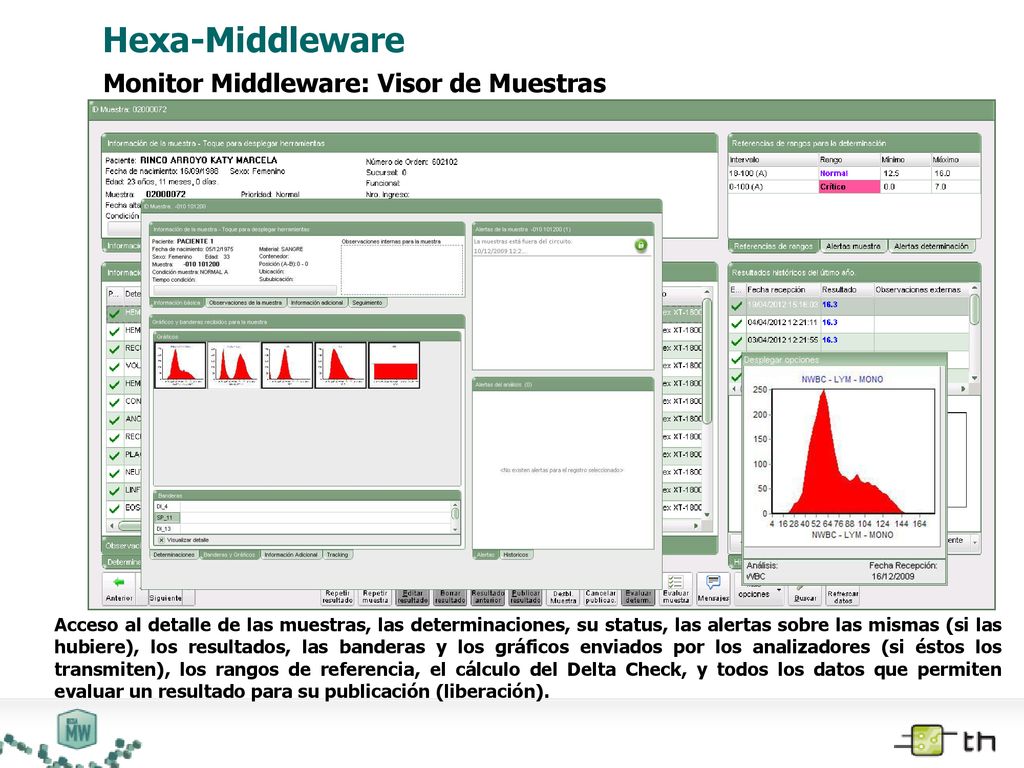Screen dimensions: 1024x768
Task: Click the checkmark in the LINF row
Action: 114,490
